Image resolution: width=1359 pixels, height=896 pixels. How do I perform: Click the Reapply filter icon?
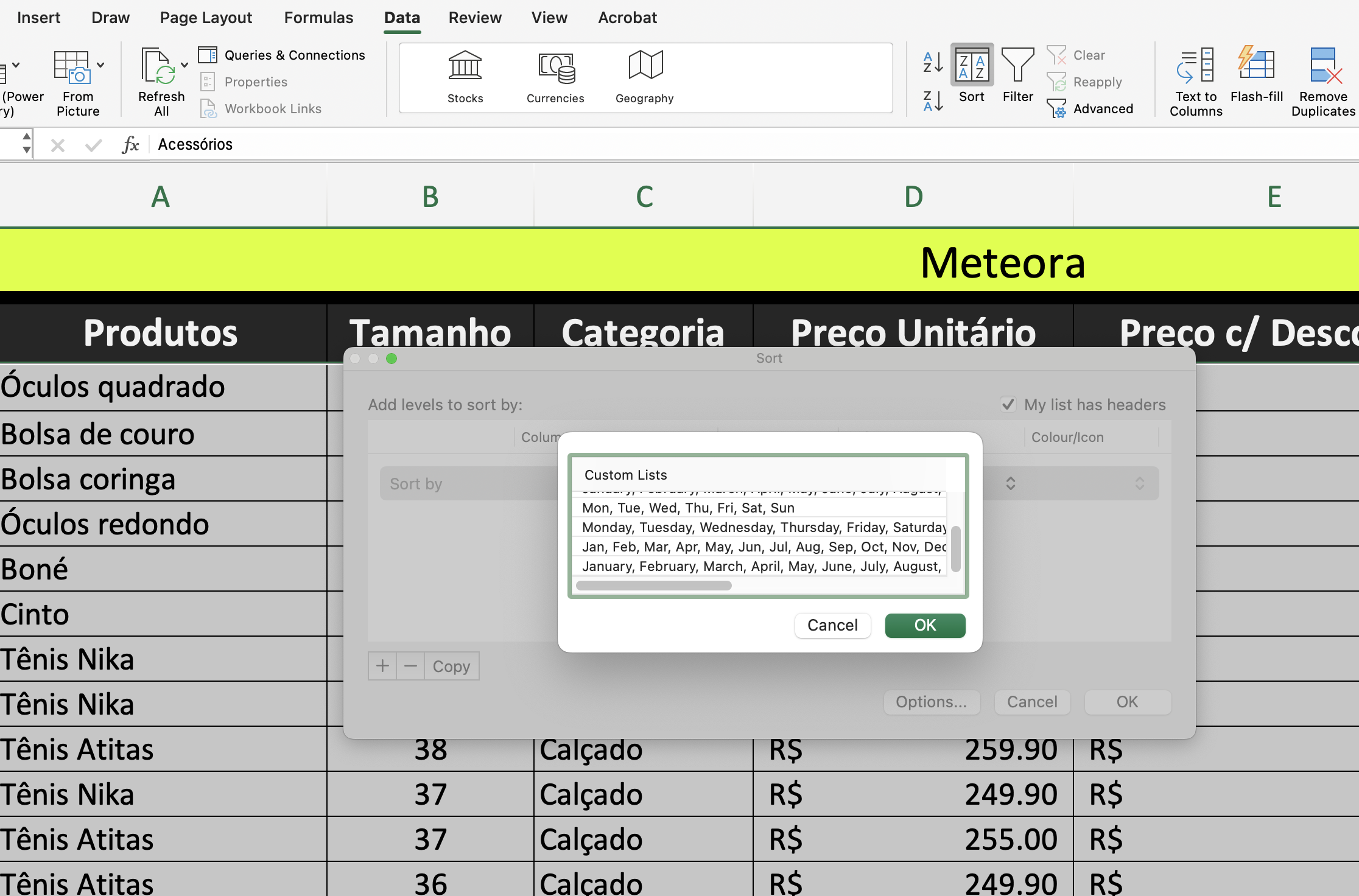pyautogui.click(x=1056, y=82)
